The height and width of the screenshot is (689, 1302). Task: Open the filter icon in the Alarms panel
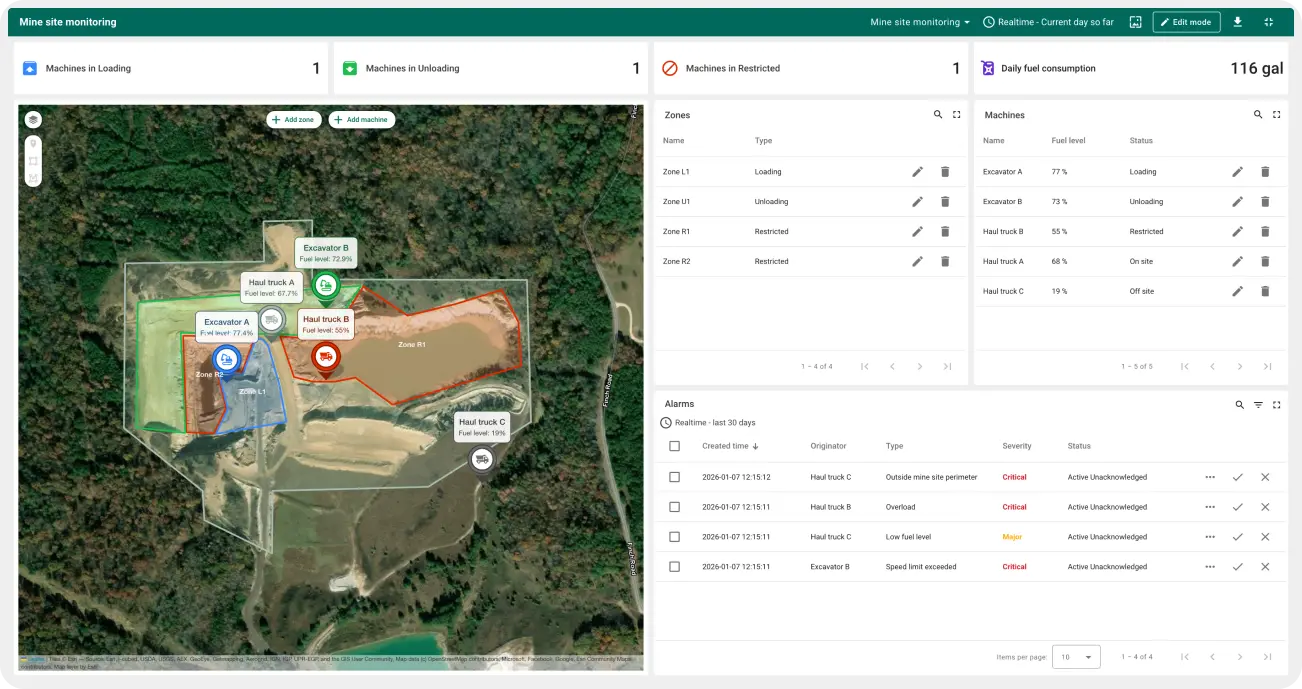point(1258,405)
